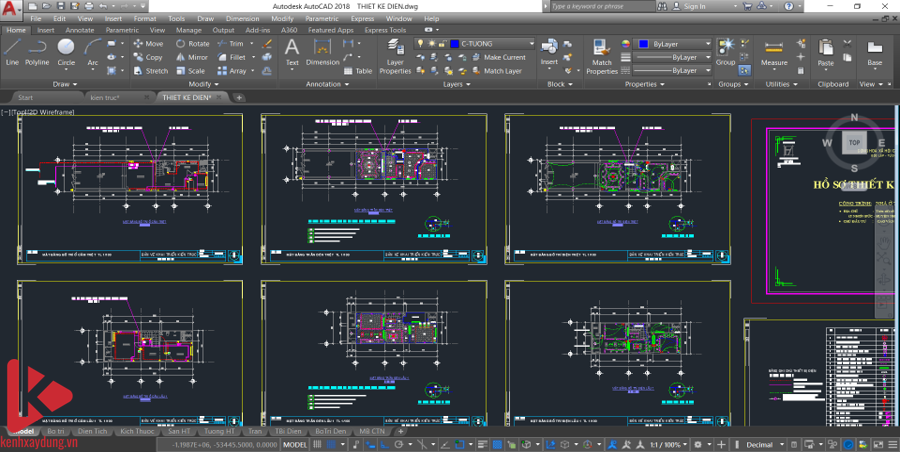The image size is (900, 452).
Task: Open the Dimension menu
Action: tap(242, 18)
